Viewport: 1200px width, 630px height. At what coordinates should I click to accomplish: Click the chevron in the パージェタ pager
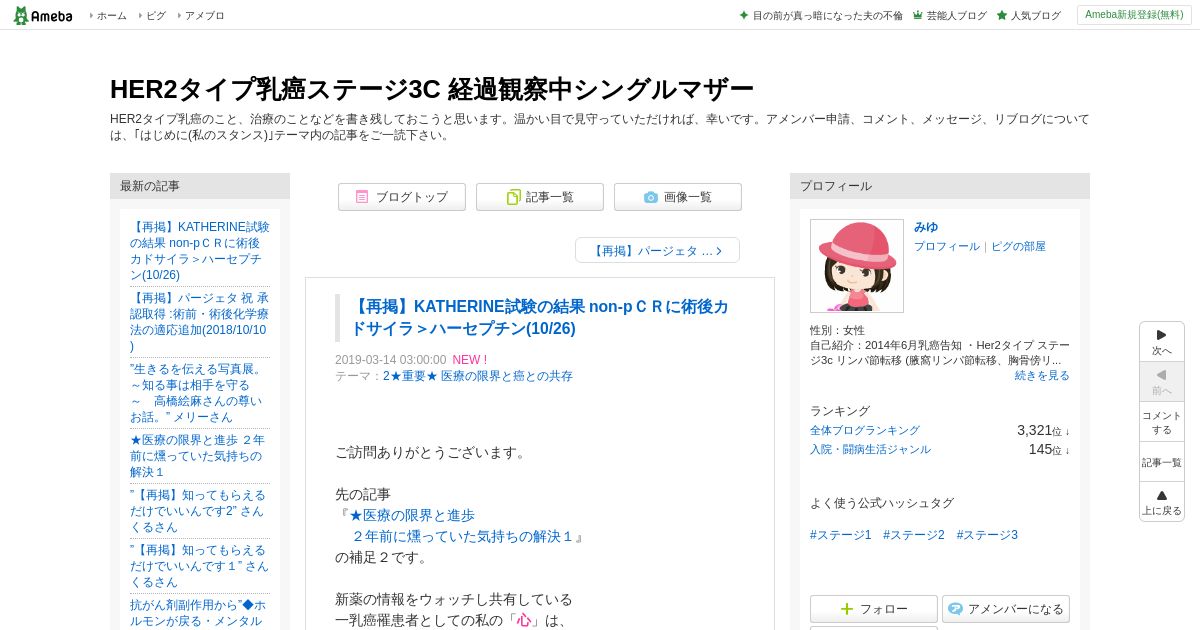(x=719, y=251)
